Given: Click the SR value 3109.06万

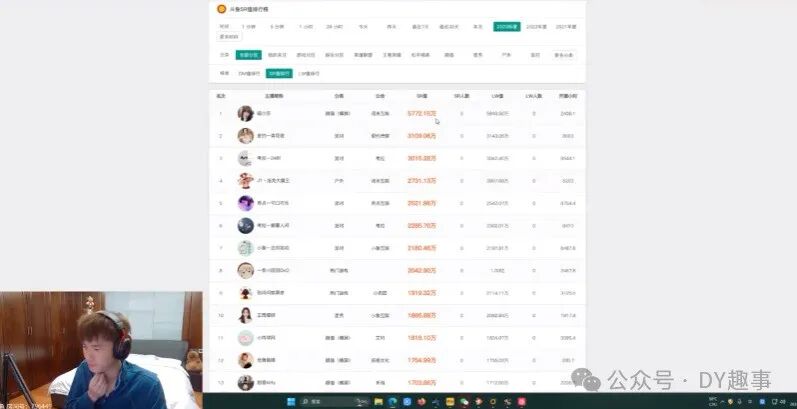Looking at the screenshot, I should coord(421,136).
